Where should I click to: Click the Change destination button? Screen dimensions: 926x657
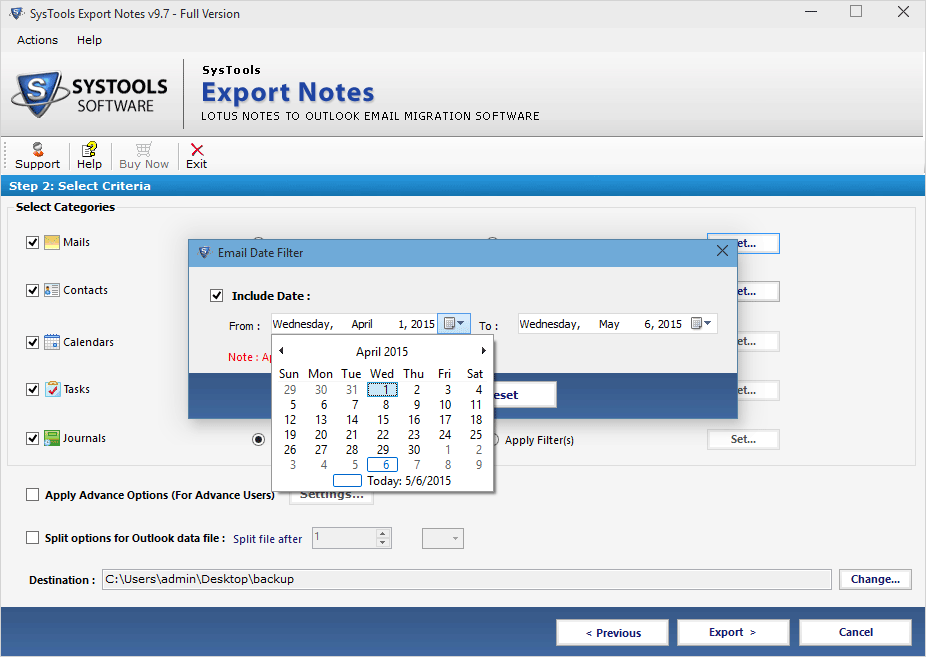[x=875, y=579]
